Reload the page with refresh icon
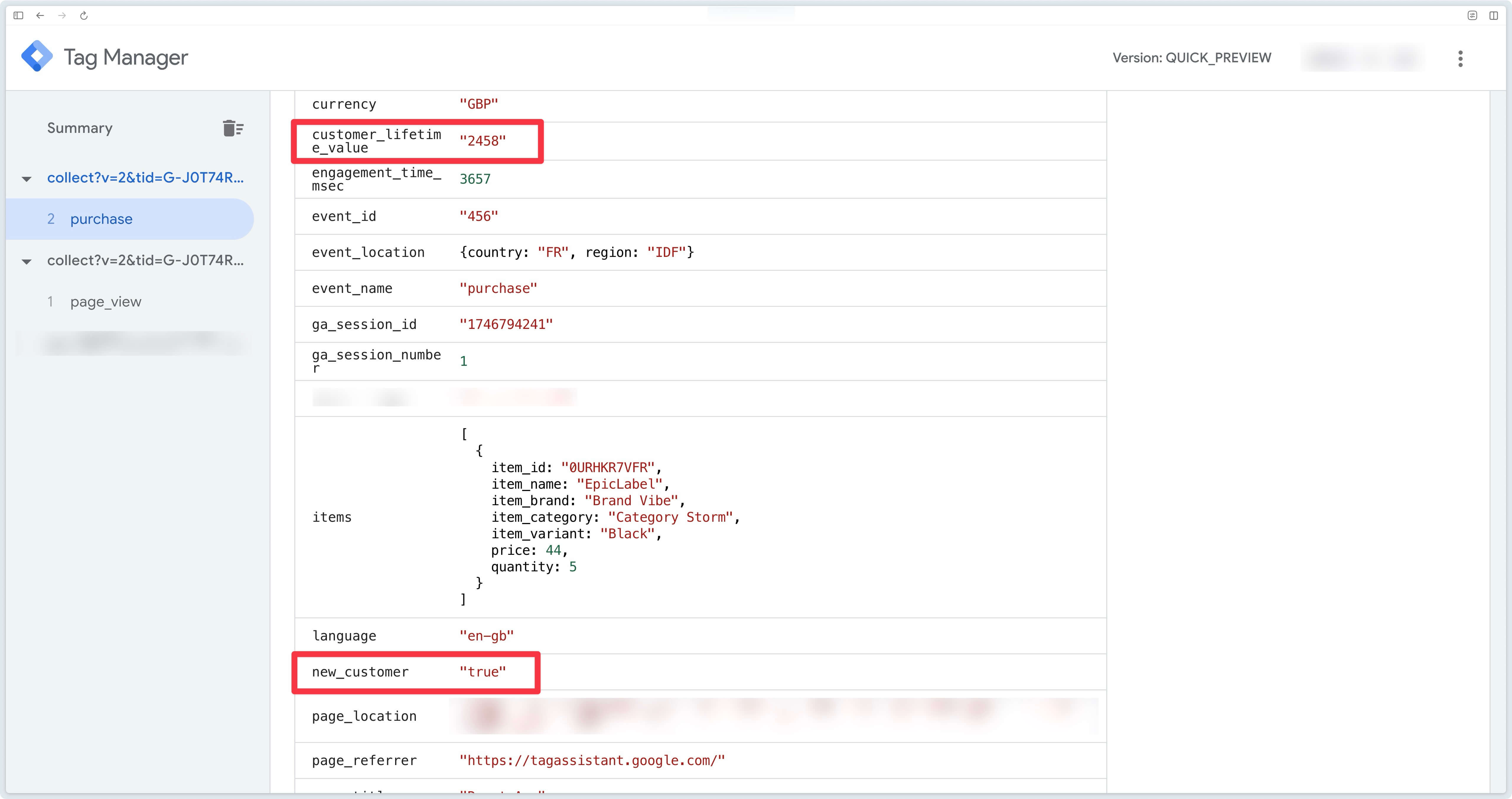The image size is (1512, 799). pos(84,15)
